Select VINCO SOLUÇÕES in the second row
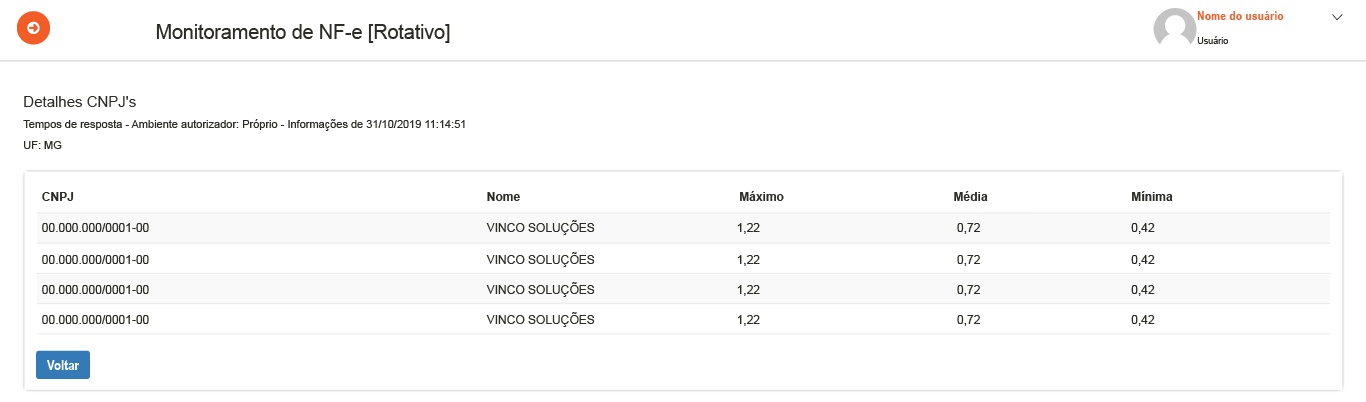The width and height of the screenshot is (1366, 402). coord(540,260)
